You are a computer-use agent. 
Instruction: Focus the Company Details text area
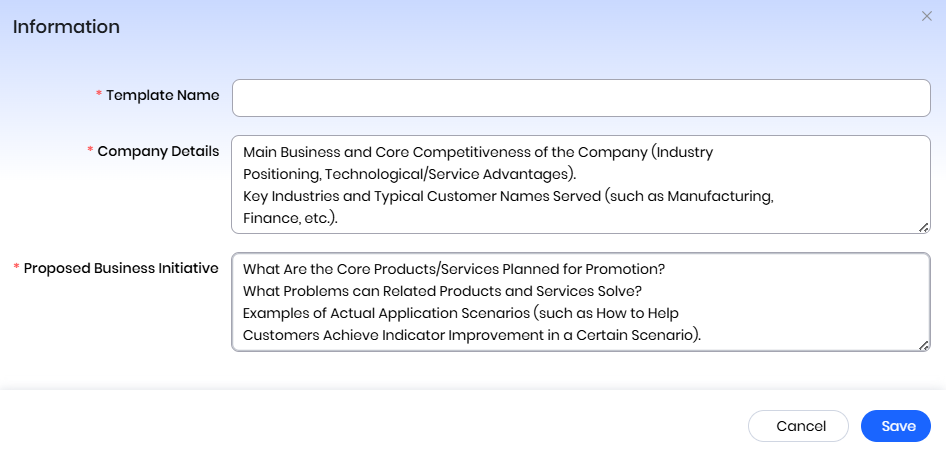(580, 185)
